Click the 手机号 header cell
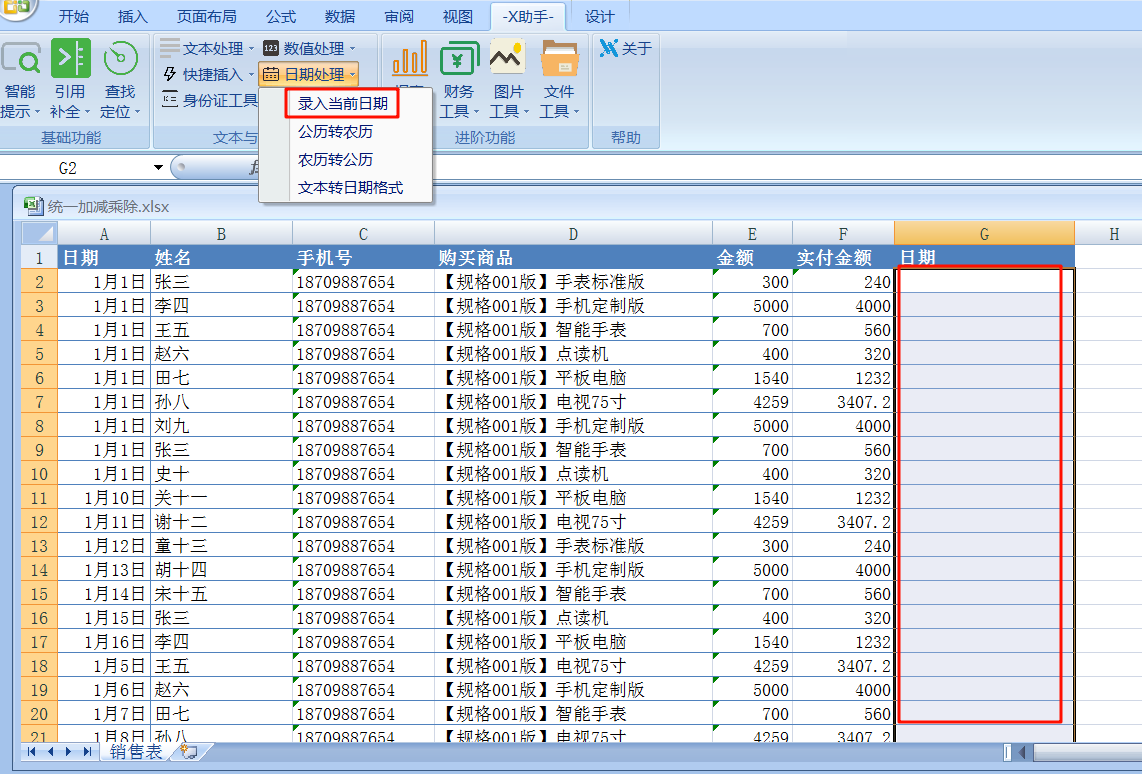This screenshot has width=1142, height=774. pos(363,258)
